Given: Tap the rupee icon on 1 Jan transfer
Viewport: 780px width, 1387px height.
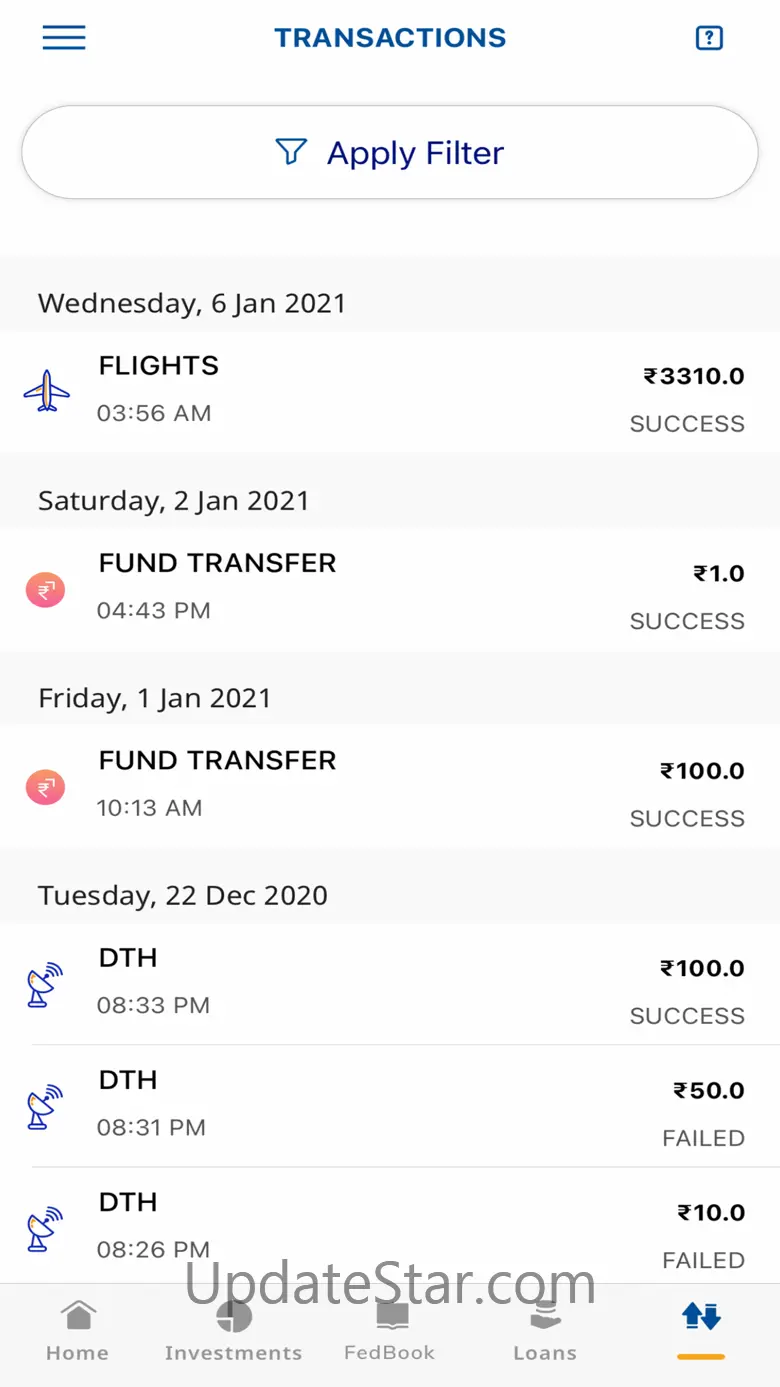Looking at the screenshot, I should pyautogui.click(x=45, y=787).
